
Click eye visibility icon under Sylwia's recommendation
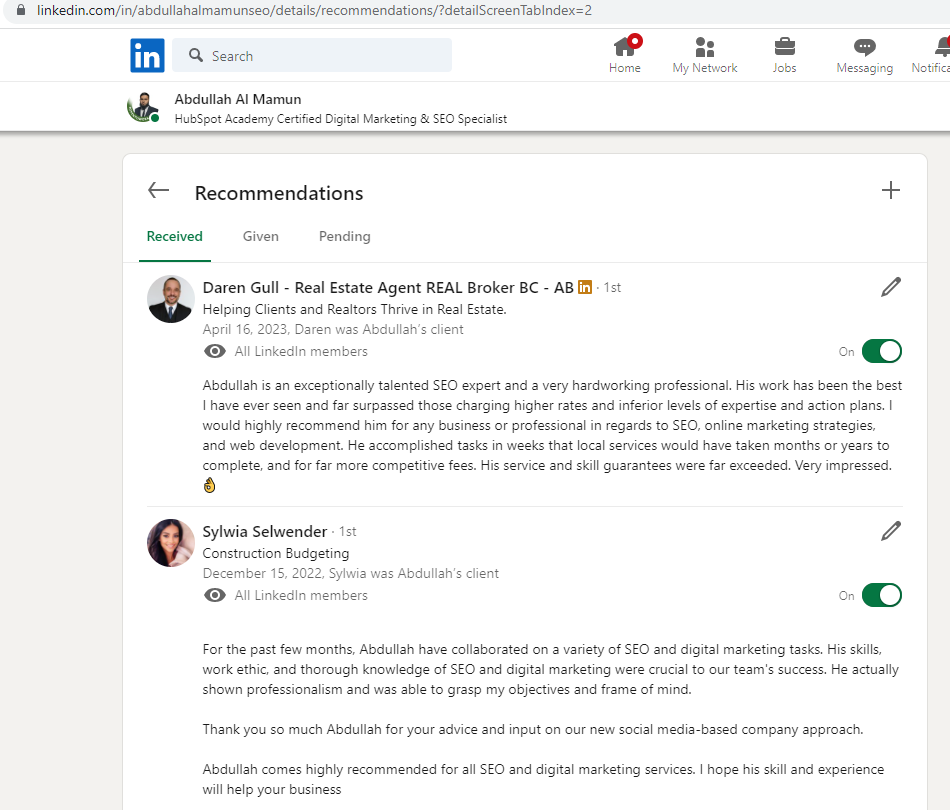(214, 596)
